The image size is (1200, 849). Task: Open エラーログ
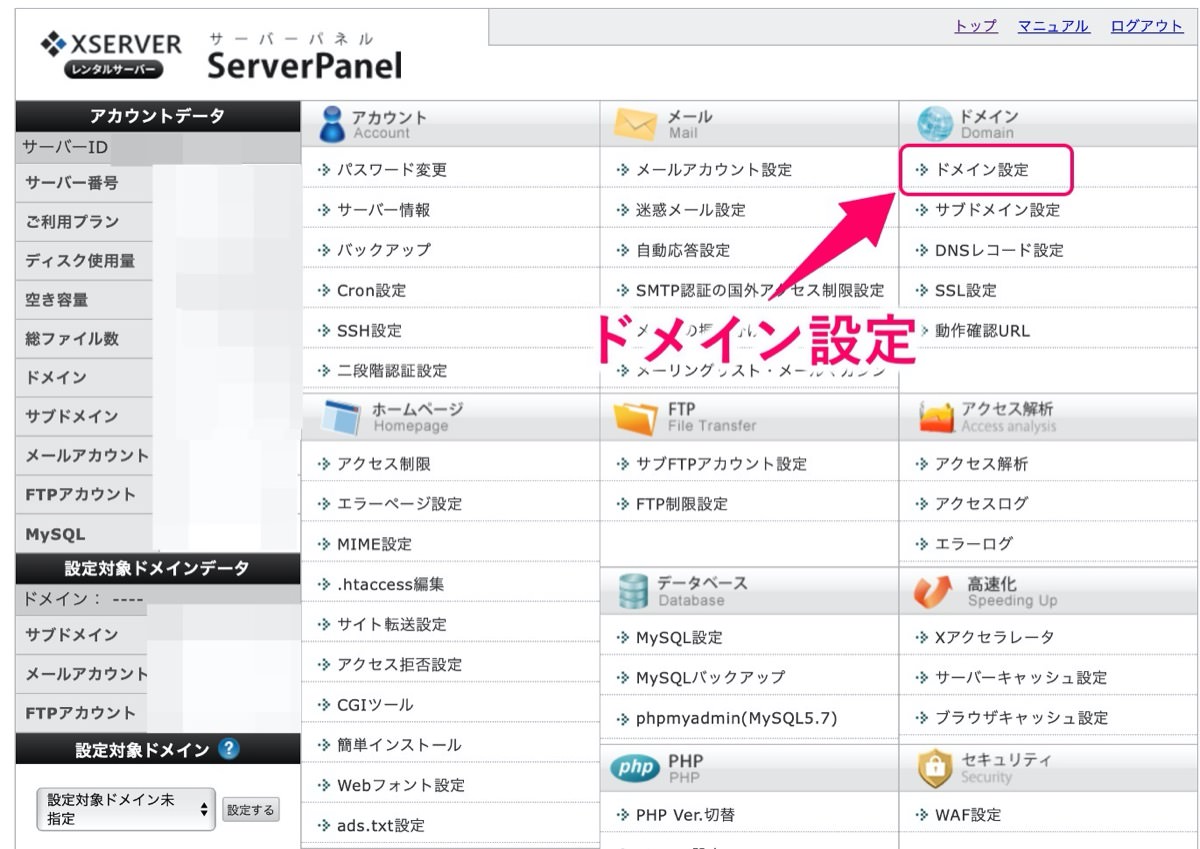pyautogui.click(x=974, y=544)
